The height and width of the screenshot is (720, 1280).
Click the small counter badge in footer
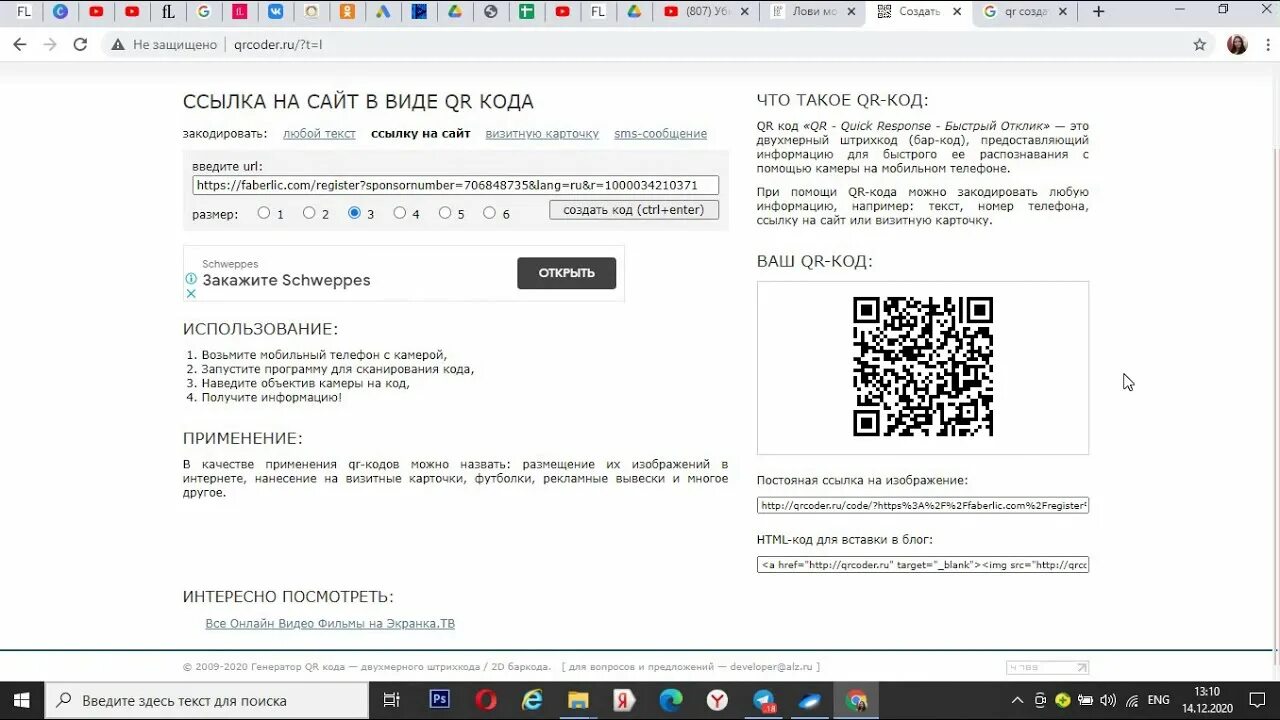(1047, 667)
